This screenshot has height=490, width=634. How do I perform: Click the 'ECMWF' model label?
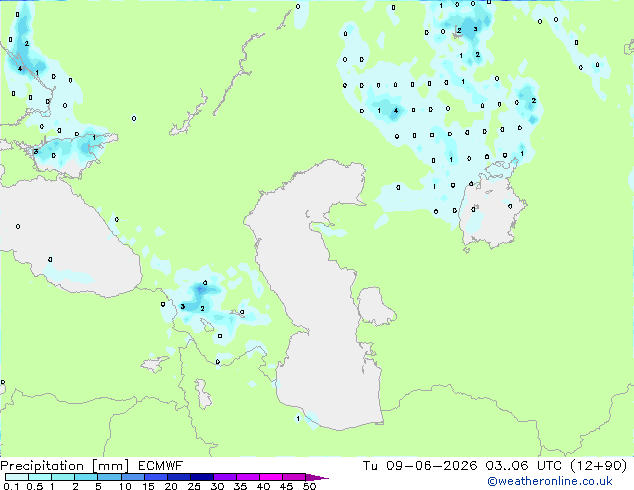(161, 466)
